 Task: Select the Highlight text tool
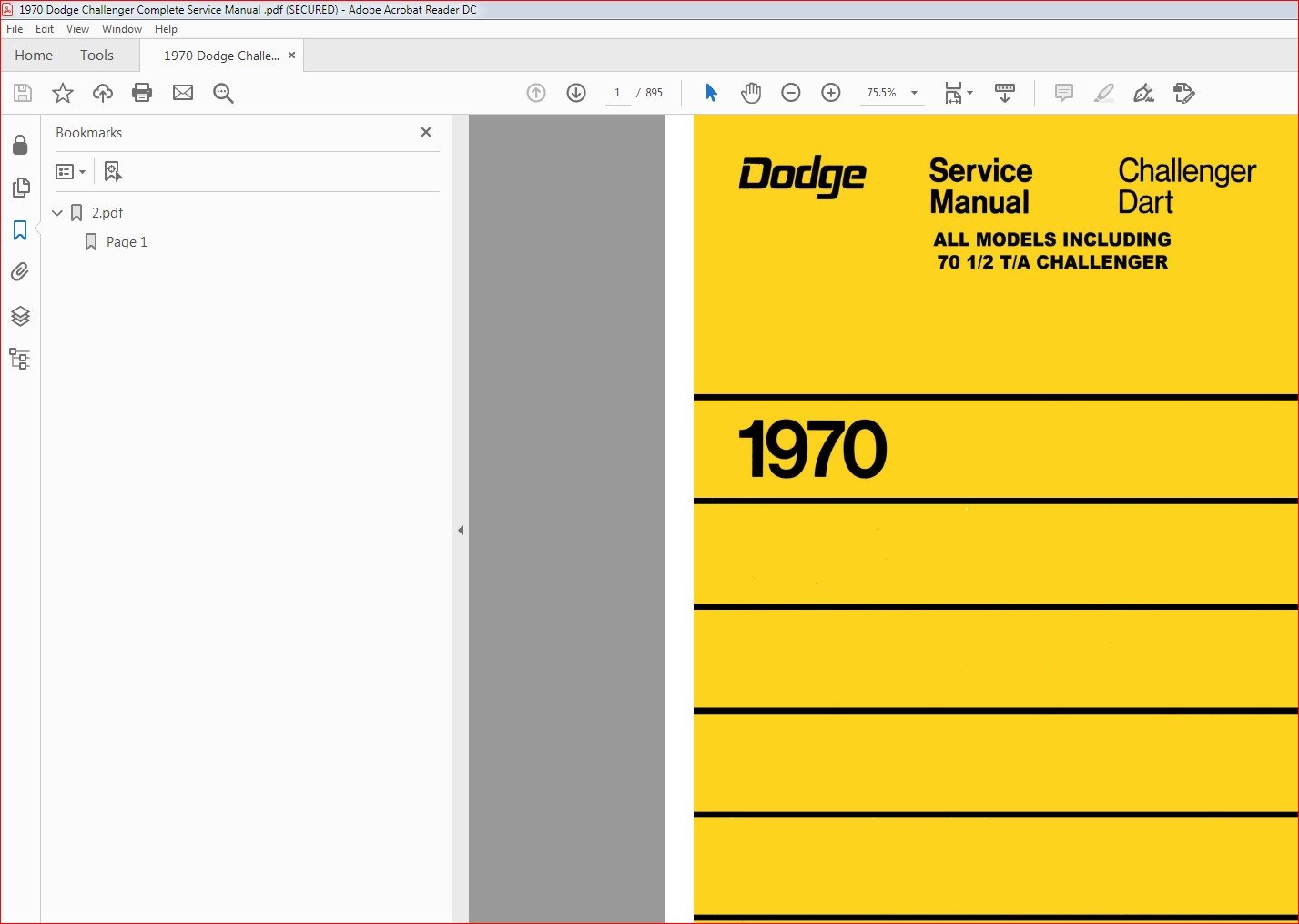click(1104, 93)
